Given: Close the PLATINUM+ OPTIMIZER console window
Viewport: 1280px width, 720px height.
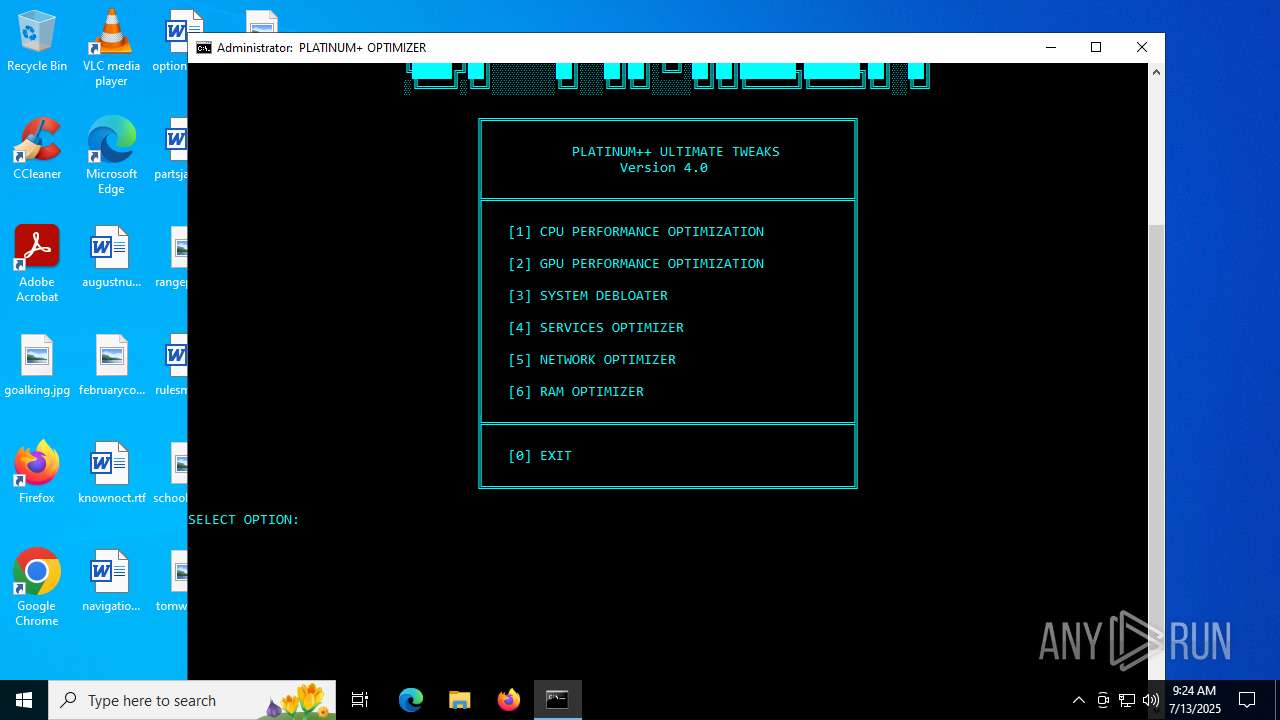Looking at the screenshot, I should point(1142,48).
